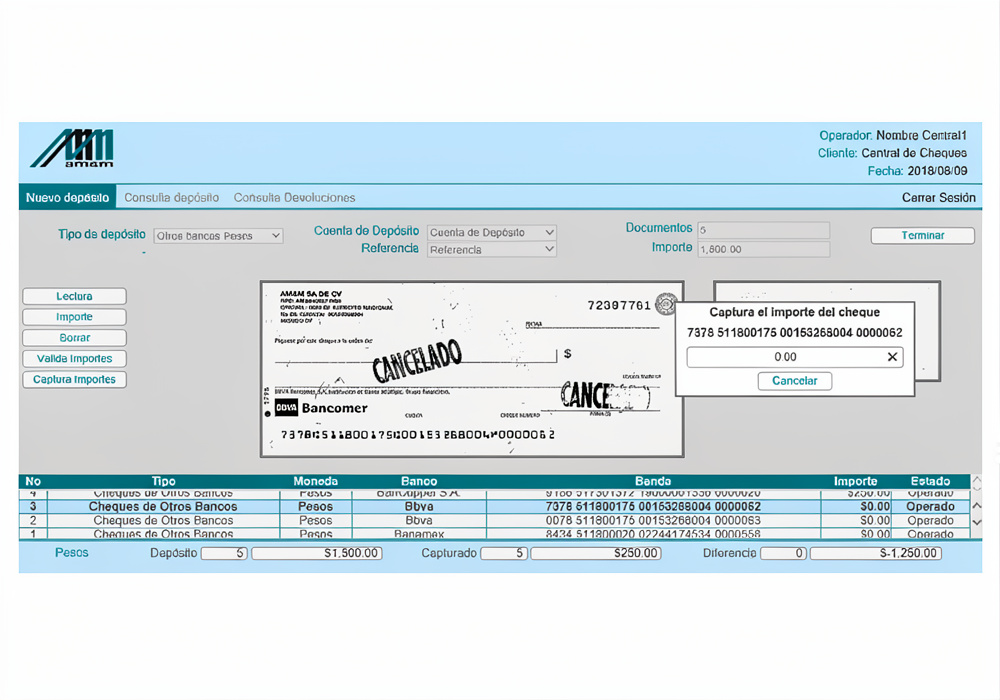Click the Importe column header
The width and height of the screenshot is (1000, 700).
click(x=856, y=481)
